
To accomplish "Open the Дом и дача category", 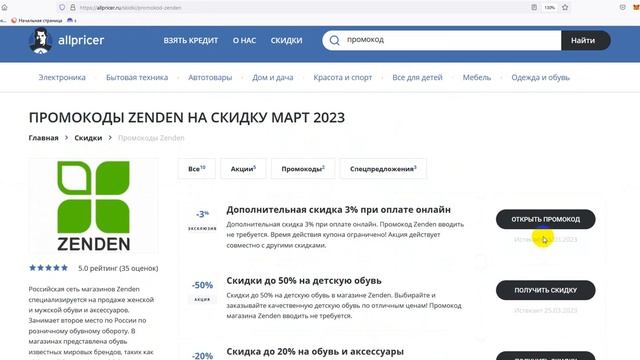I will point(273,77).
